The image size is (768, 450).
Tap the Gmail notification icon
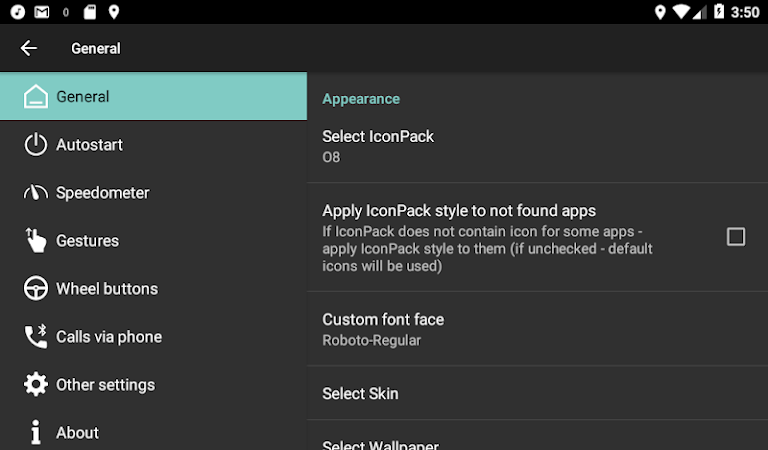[41, 12]
